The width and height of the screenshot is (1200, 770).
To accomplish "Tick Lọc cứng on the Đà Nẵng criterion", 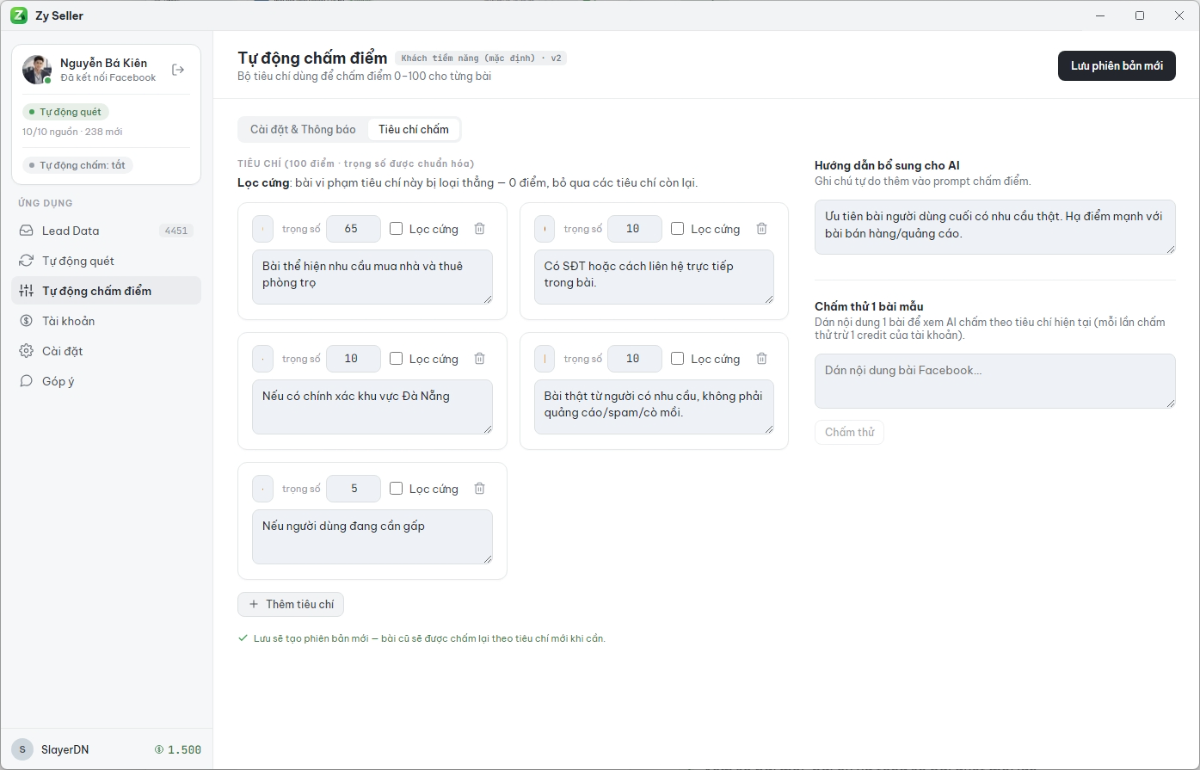I will [396, 359].
